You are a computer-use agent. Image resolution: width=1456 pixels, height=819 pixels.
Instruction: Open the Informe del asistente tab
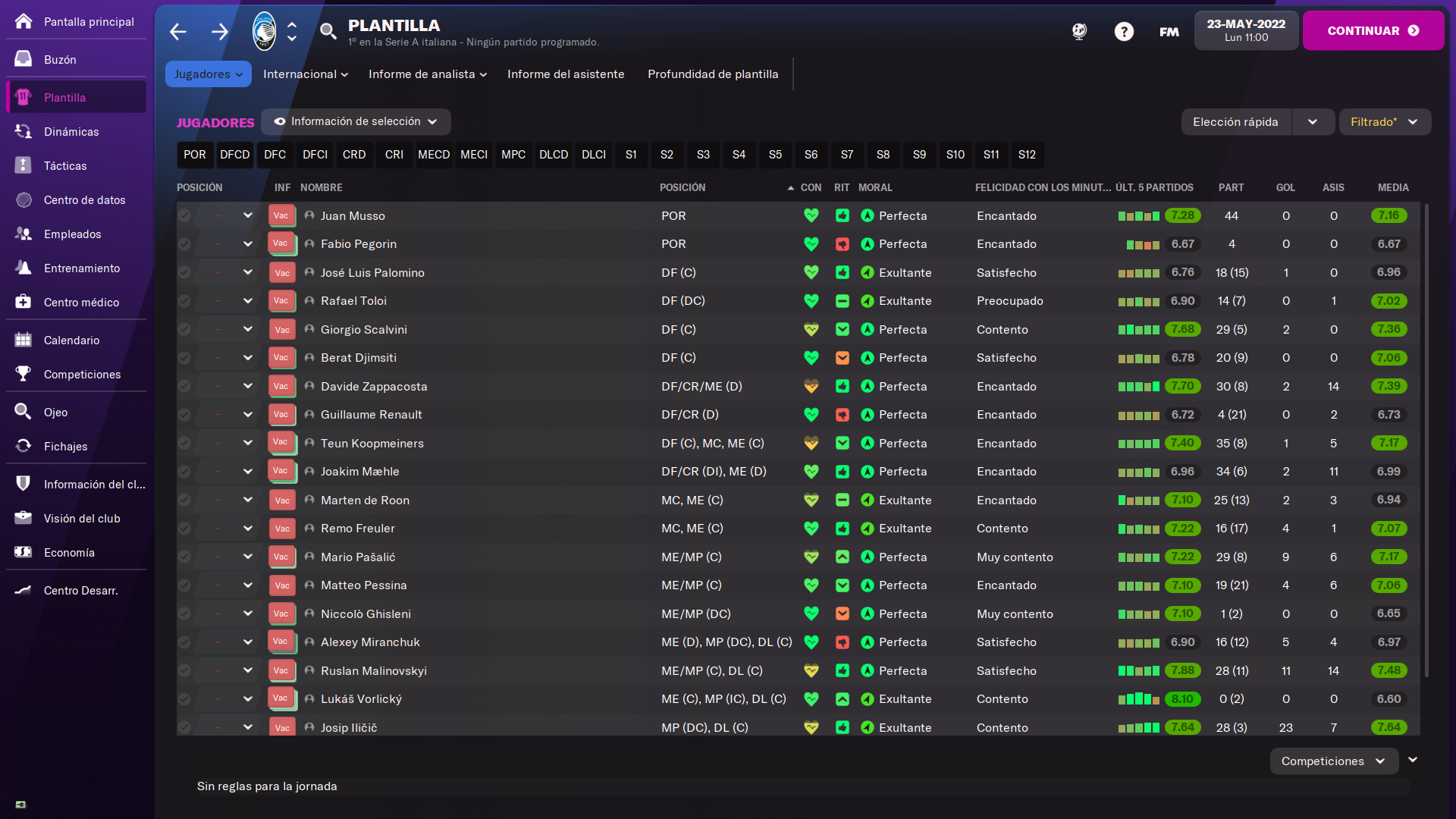[x=566, y=74]
